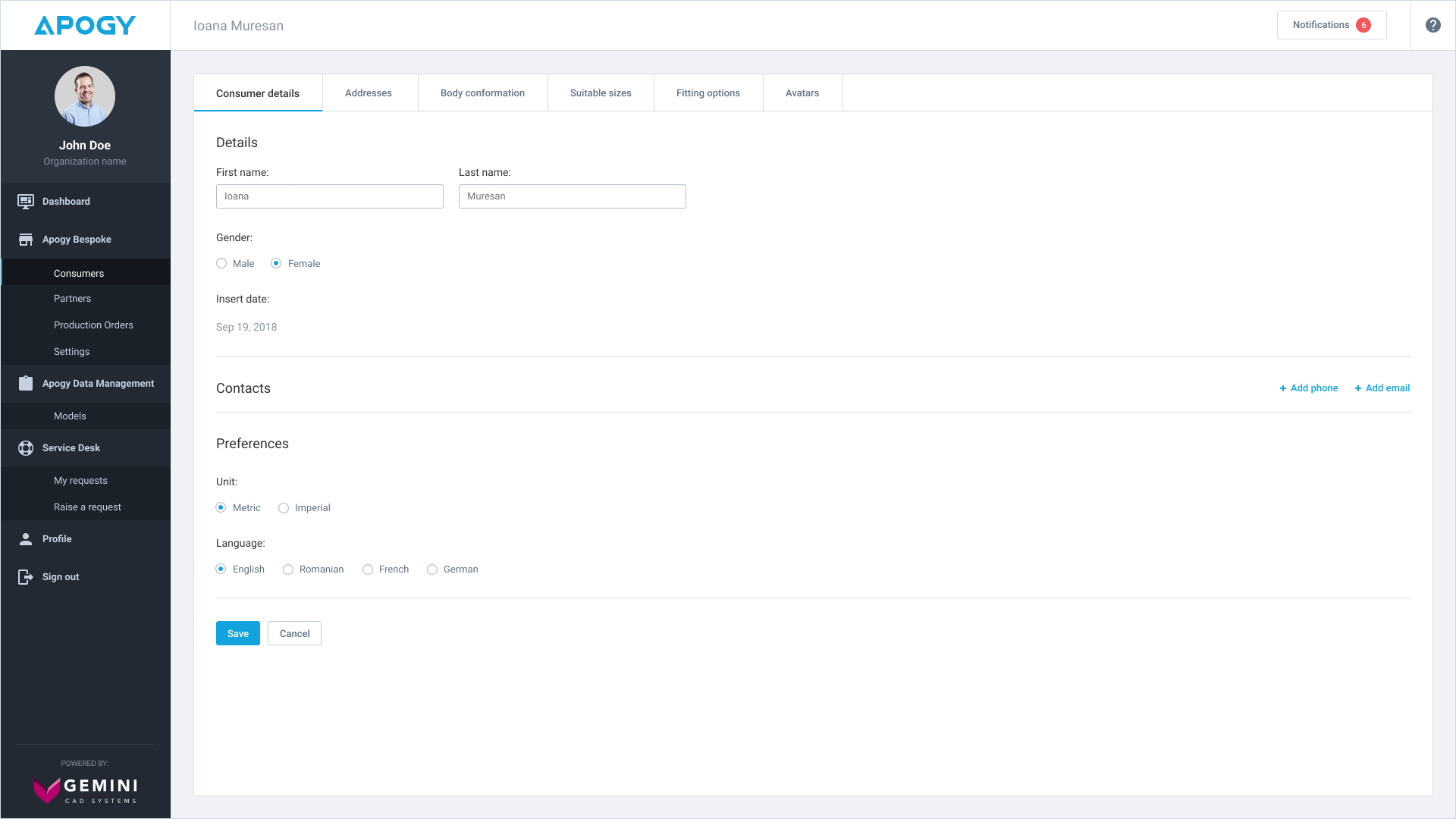This screenshot has width=1456, height=819.
Task: Open Production Orders in sidebar
Action: click(x=93, y=325)
